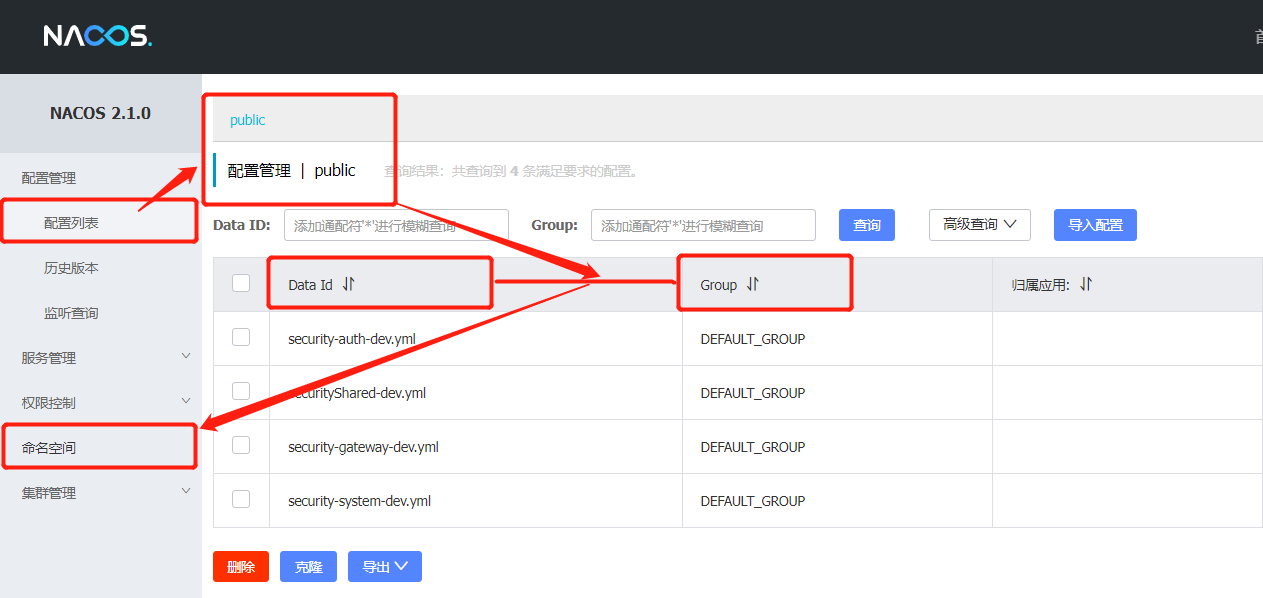The image size is (1263, 598).
Task: Select checkbox for security-gateway-dev.yml row
Action: coord(241,446)
